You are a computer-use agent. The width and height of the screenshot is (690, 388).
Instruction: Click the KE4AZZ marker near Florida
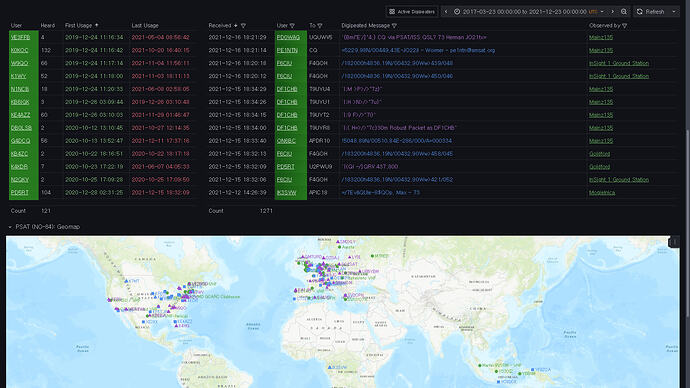175,322
